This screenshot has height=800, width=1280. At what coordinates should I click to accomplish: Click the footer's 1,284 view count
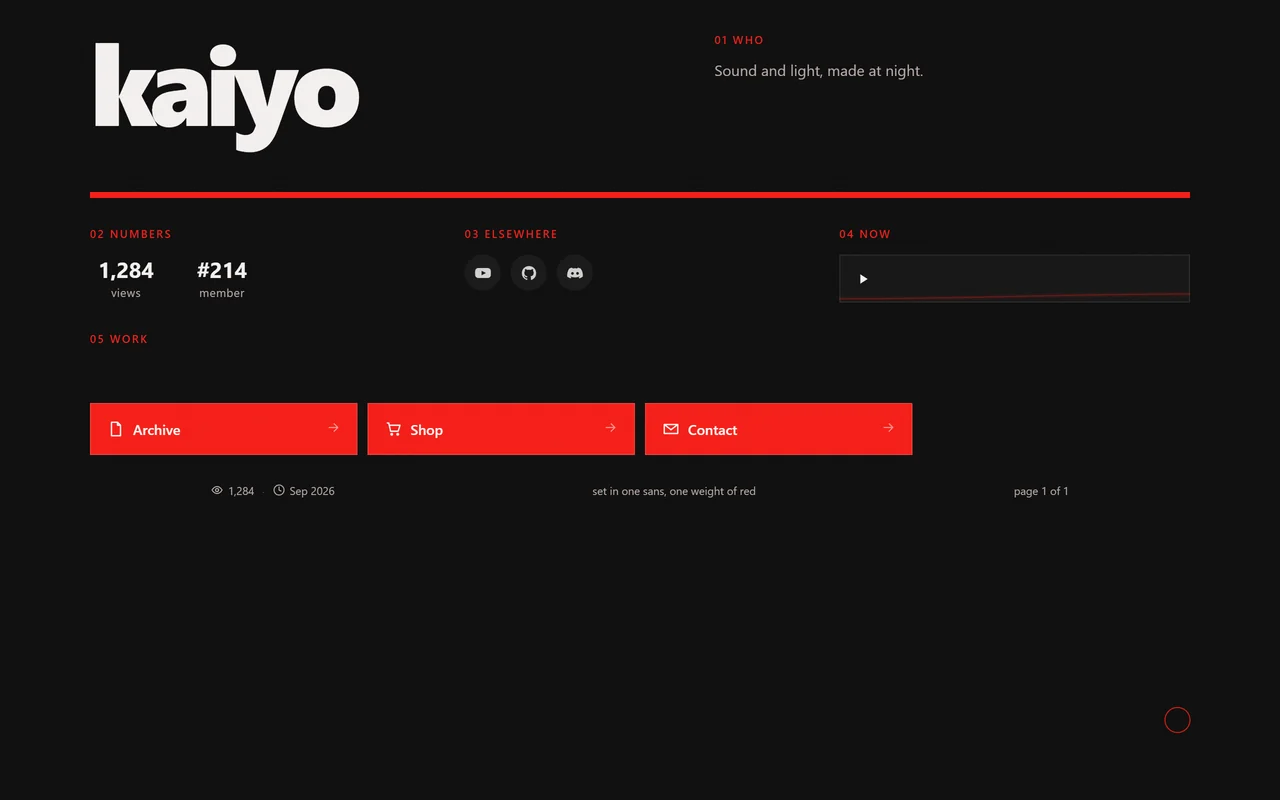click(x=241, y=491)
